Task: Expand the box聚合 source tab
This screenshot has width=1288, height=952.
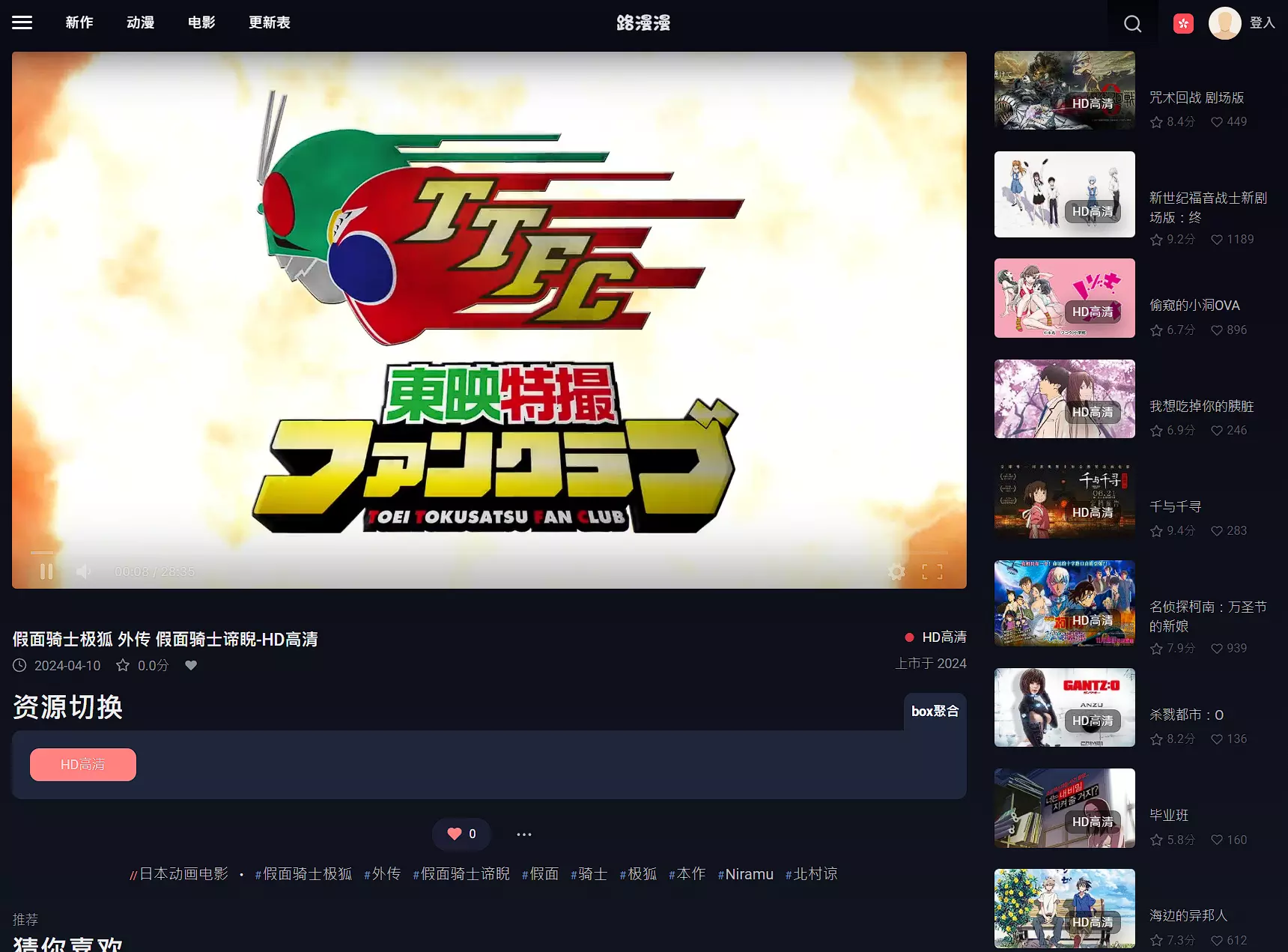Action: (x=935, y=711)
